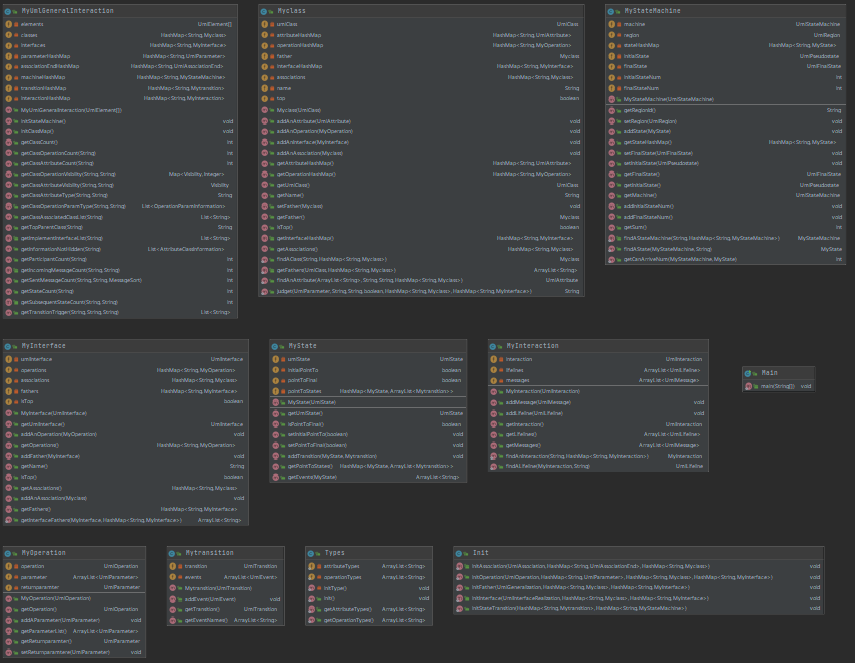Click the getCanArriveNum method row
The width and height of the screenshot is (855, 663).
[x=725, y=260]
